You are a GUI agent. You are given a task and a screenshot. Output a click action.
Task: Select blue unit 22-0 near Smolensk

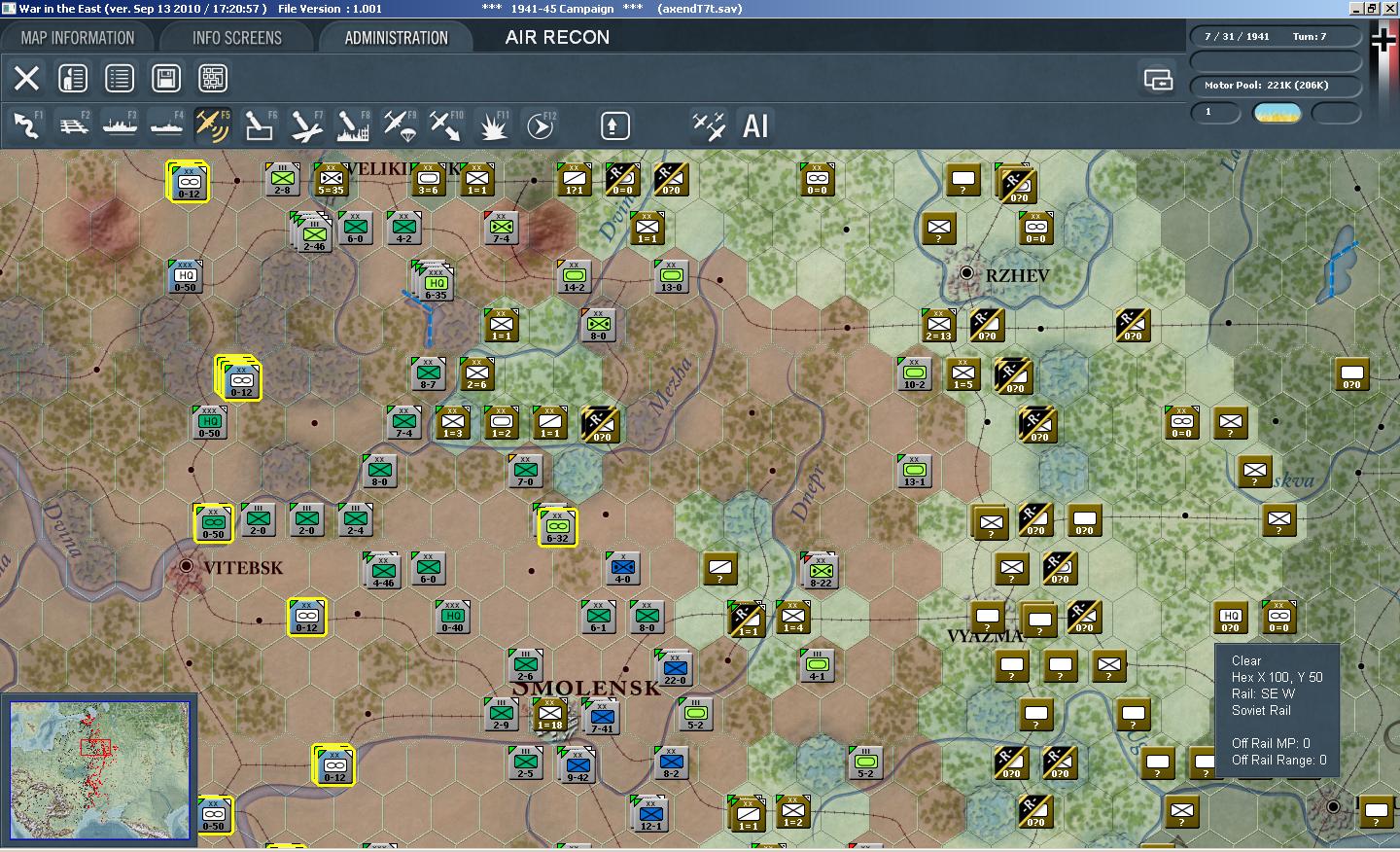click(x=675, y=669)
